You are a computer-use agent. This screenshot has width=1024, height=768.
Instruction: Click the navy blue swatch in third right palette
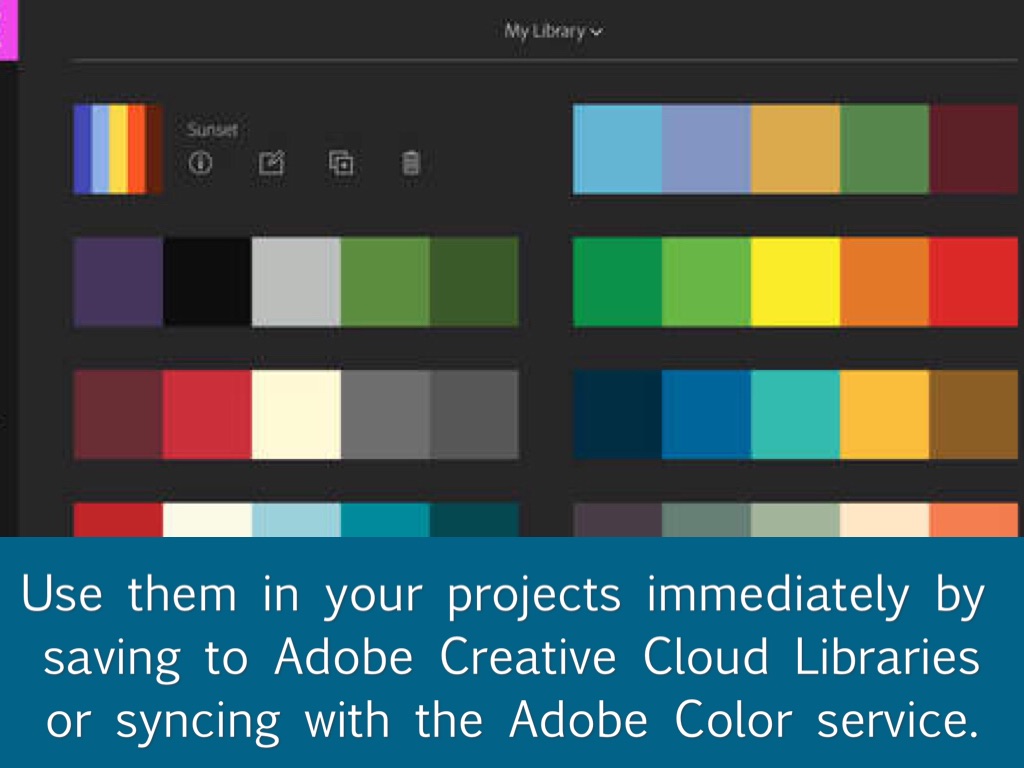[x=617, y=415]
